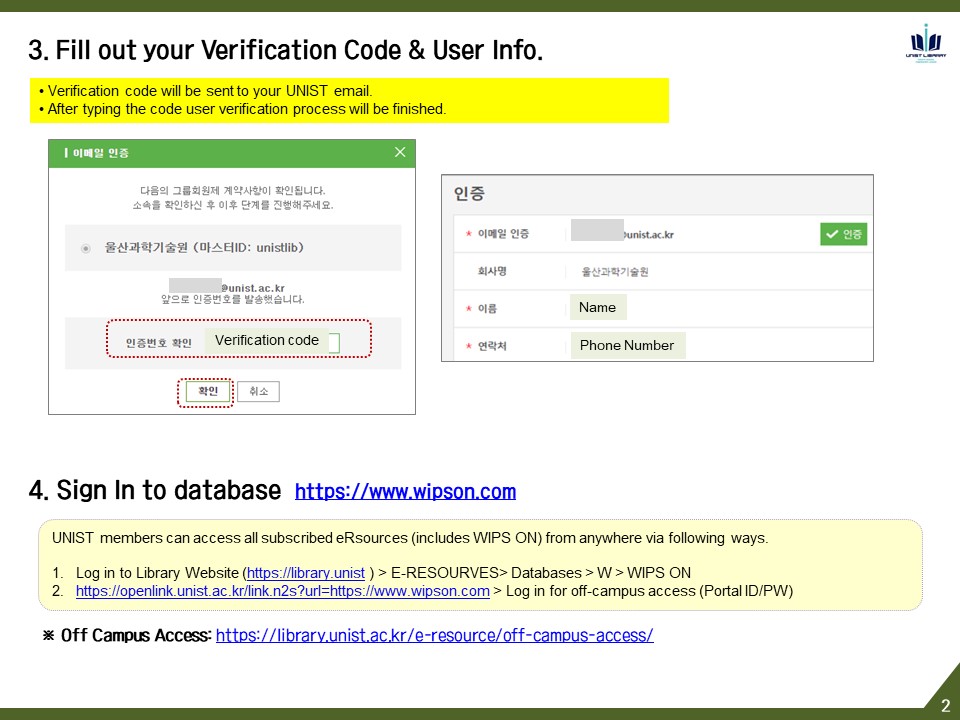Click the green 인증 verify button
Screen dimensions: 960x720
[x=843, y=234]
